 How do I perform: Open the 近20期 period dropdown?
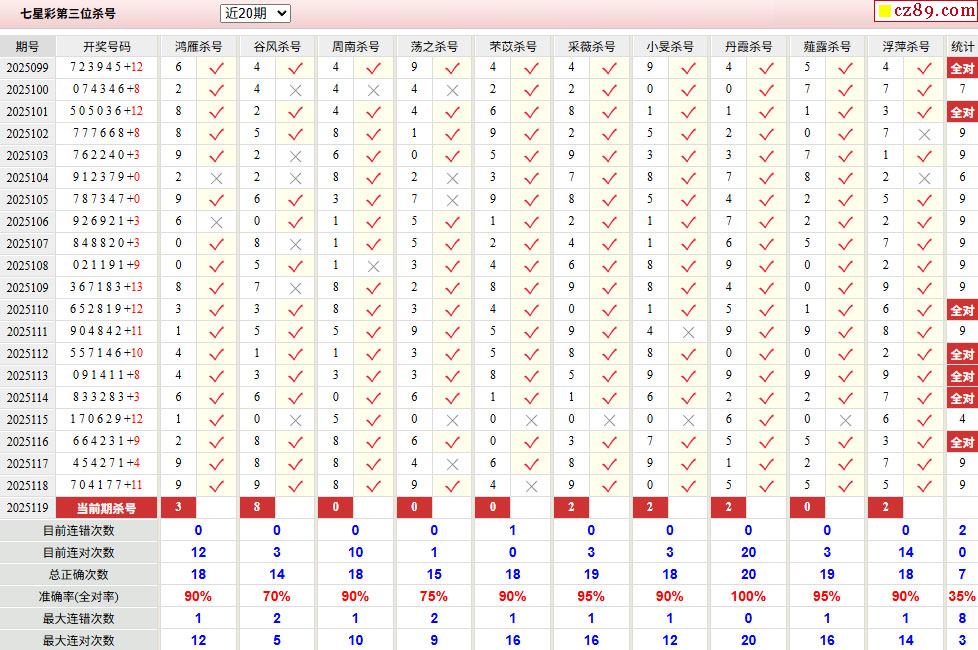[x=255, y=13]
